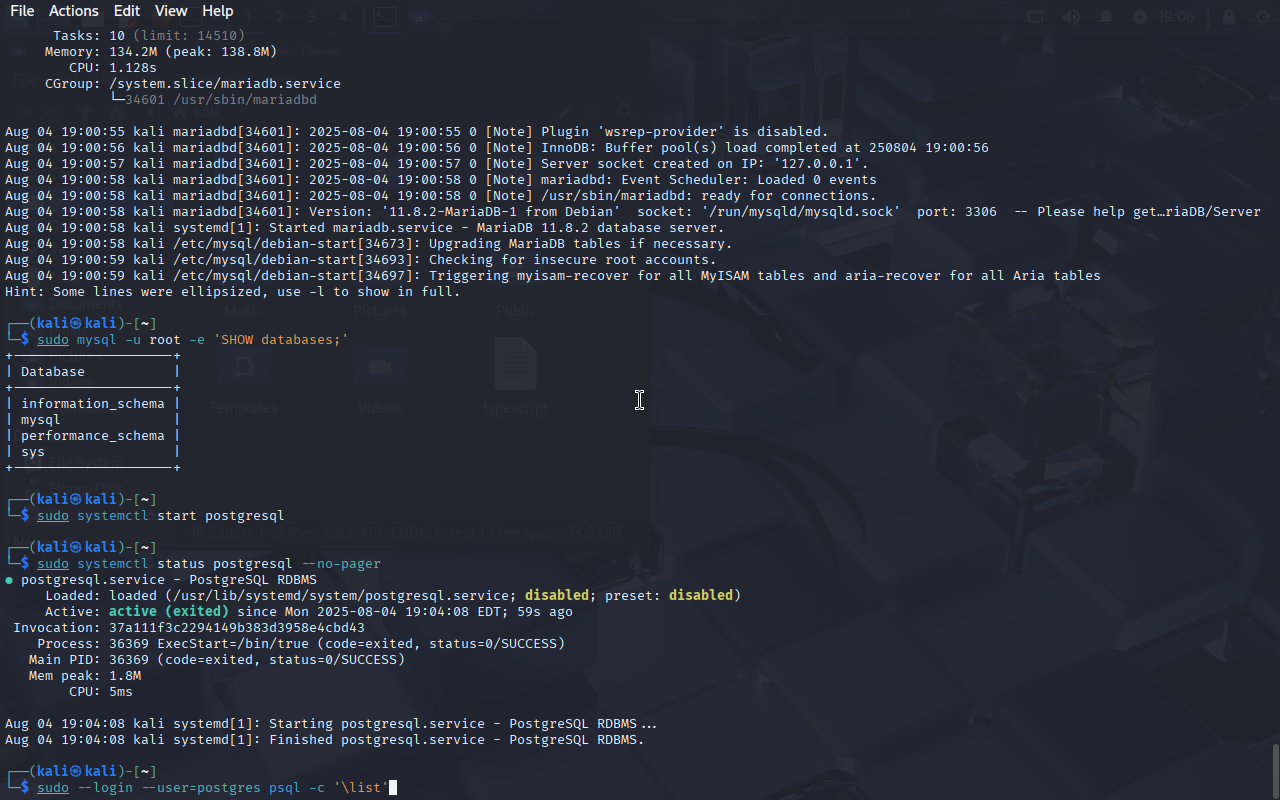Click the 'SHOW databases;' command string
Viewport: 1280px width, 800px height.
point(281,340)
